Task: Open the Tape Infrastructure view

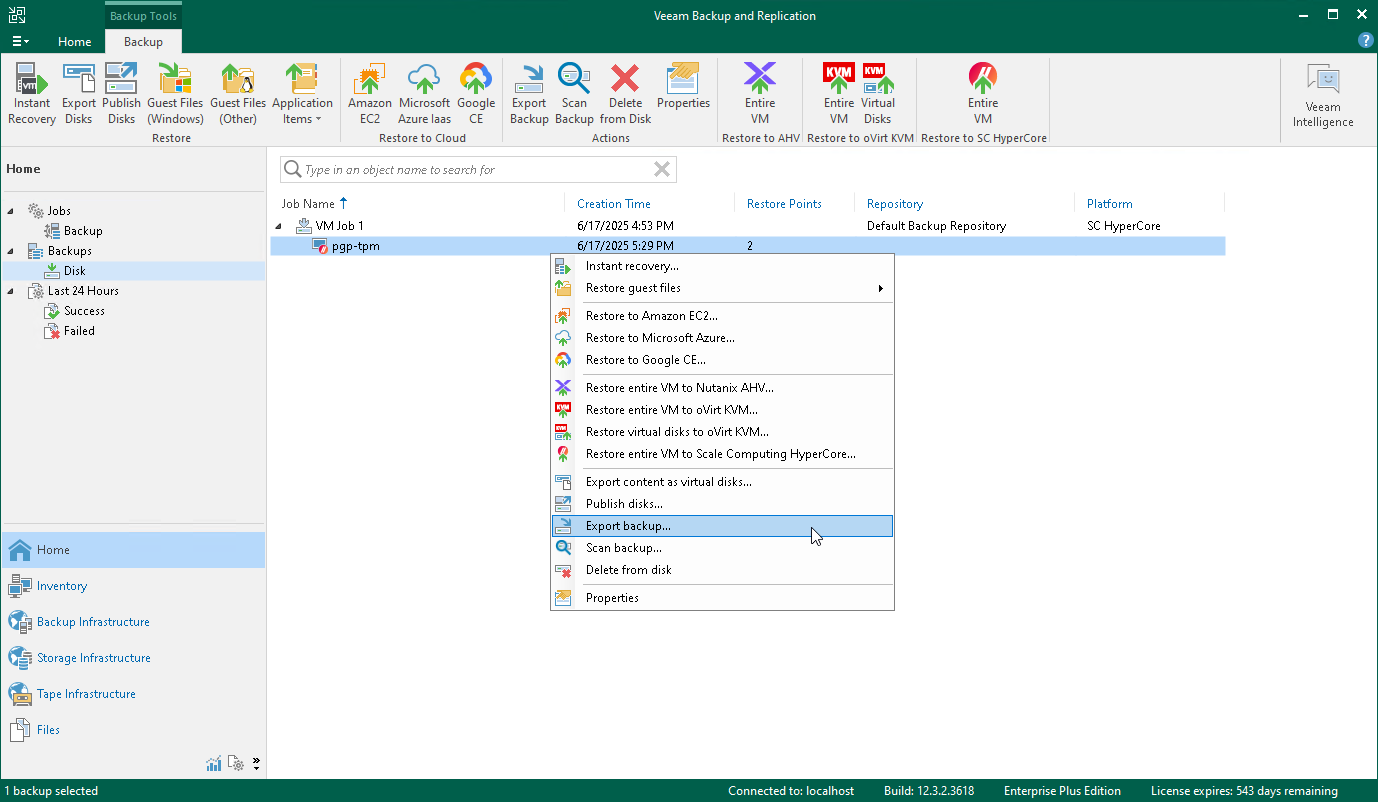Action: coord(133,694)
